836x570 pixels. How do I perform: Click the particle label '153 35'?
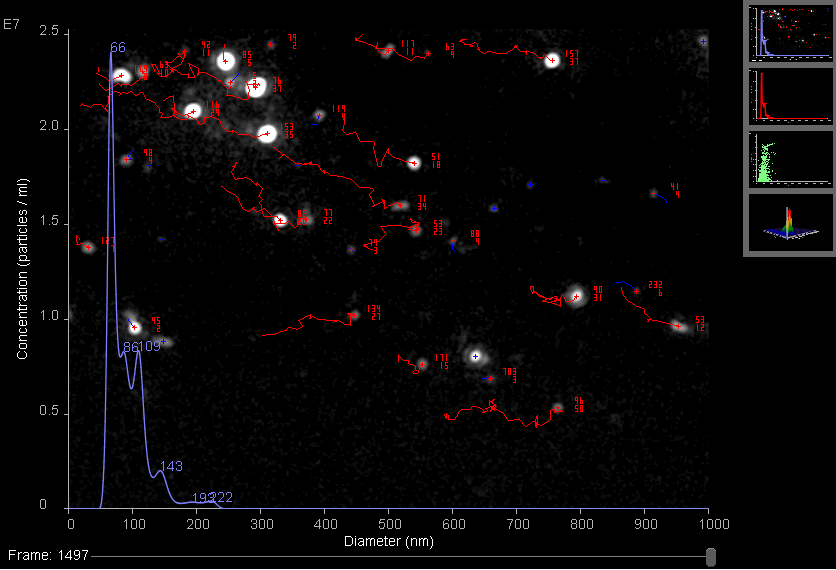(x=287, y=131)
